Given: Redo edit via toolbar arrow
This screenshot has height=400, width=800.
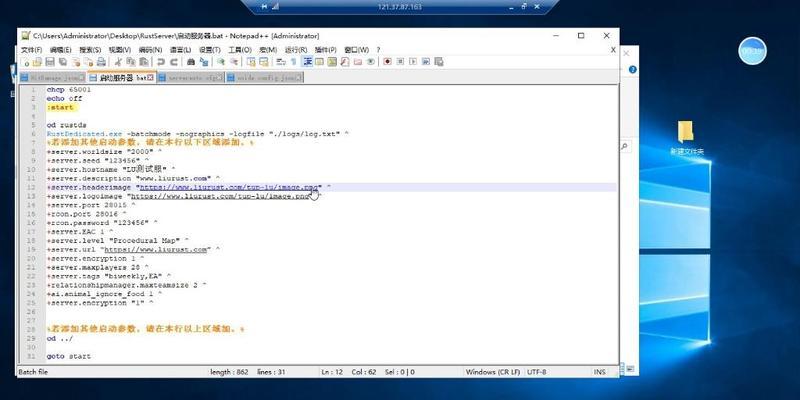Looking at the screenshot, I should coord(173,62).
